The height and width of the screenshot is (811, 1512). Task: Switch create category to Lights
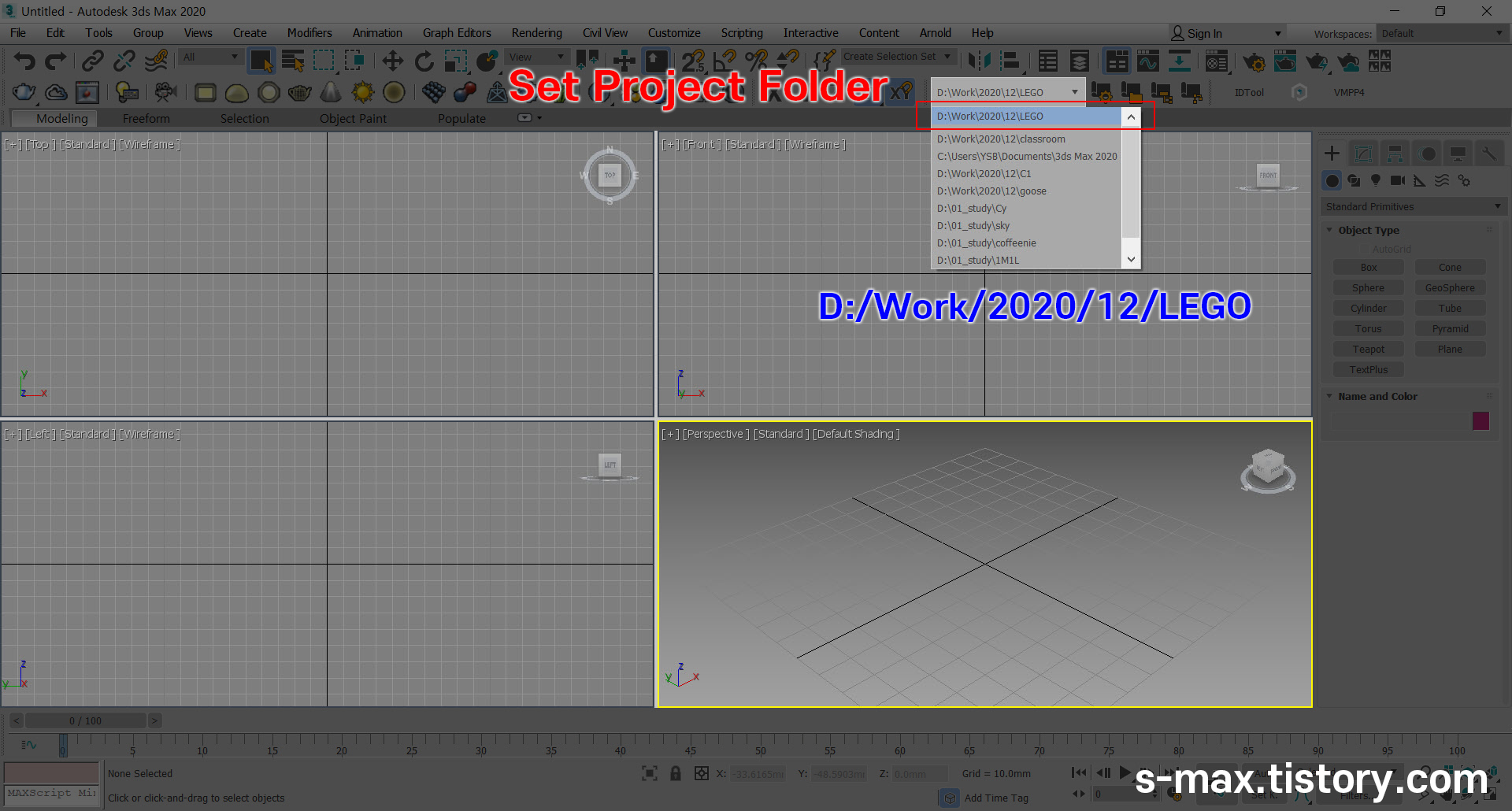pos(1376,180)
